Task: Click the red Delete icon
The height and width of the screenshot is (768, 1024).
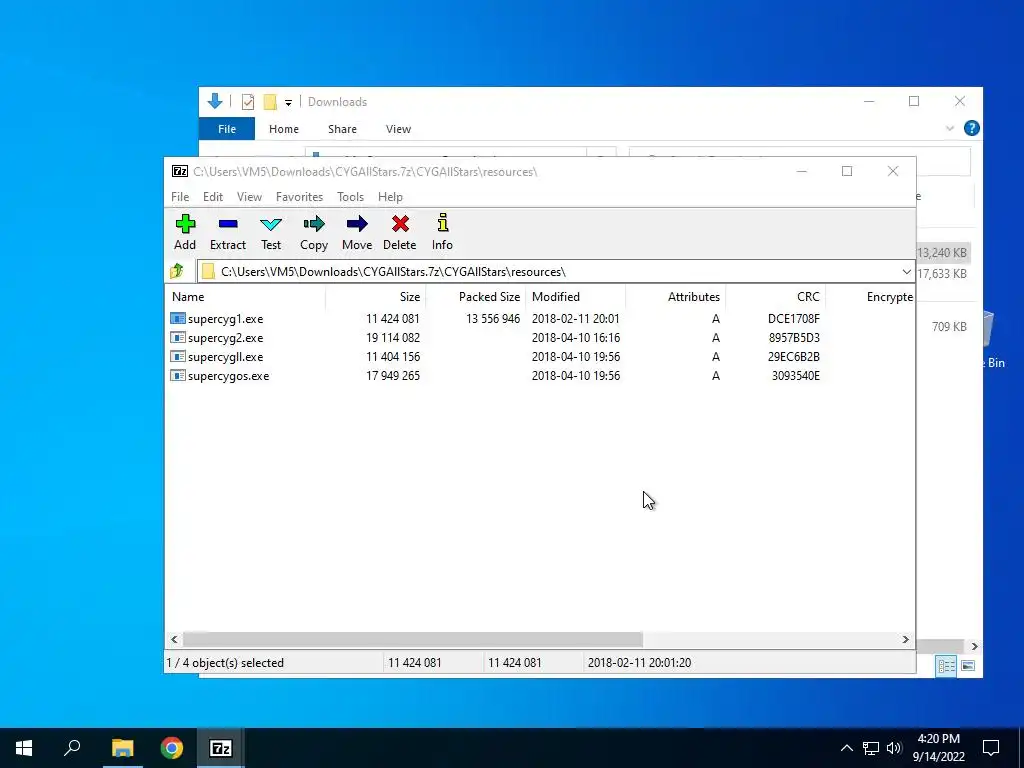Action: coord(400,225)
